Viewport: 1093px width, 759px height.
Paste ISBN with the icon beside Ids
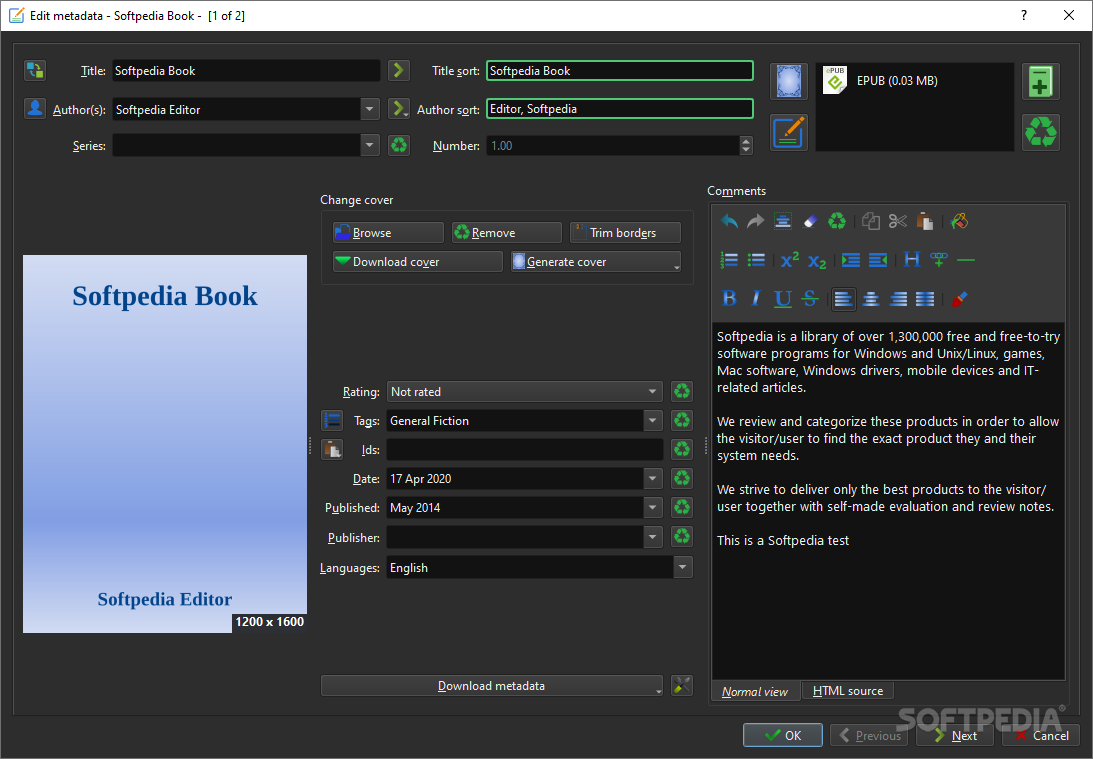pos(332,449)
